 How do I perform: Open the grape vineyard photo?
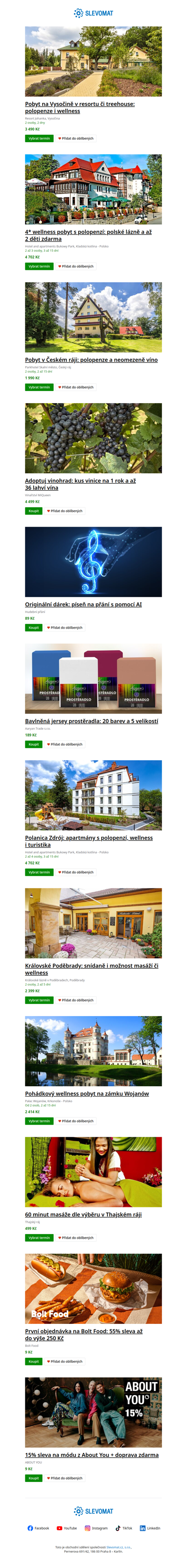coord(93,438)
